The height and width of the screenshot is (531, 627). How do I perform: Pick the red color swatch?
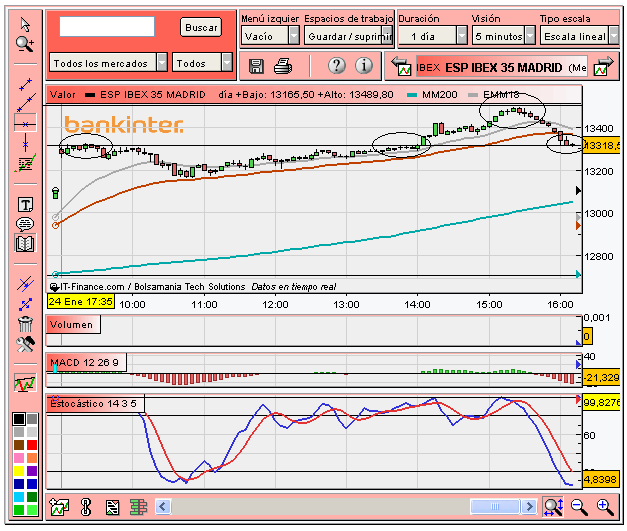pyautogui.click(x=32, y=445)
